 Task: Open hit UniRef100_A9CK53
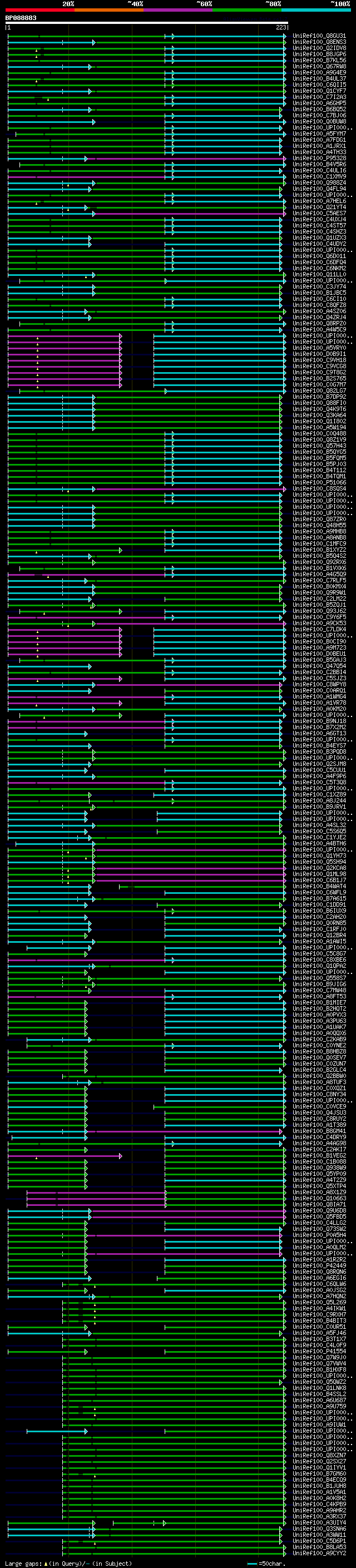(319, 624)
